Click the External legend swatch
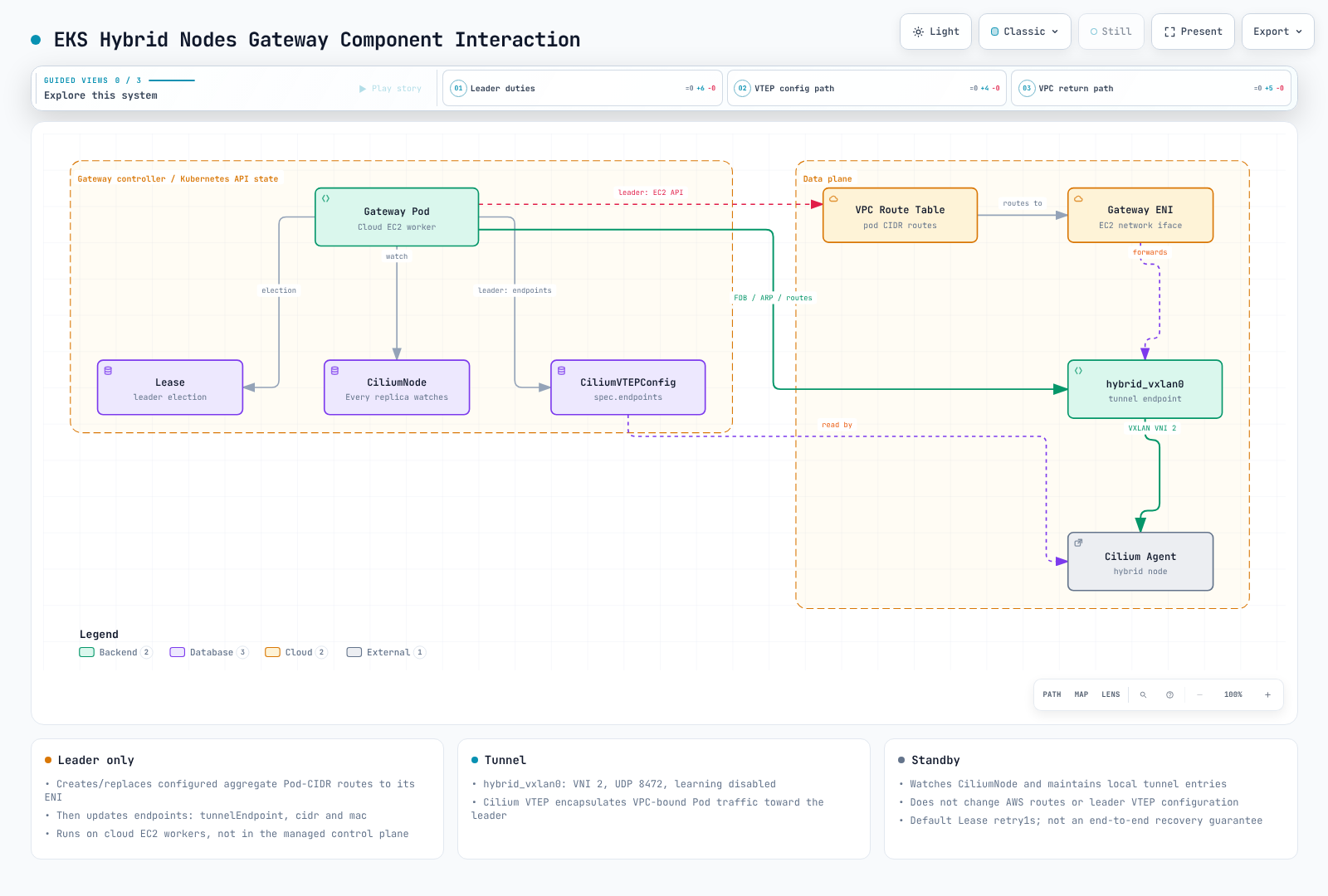1328x896 pixels. point(354,652)
